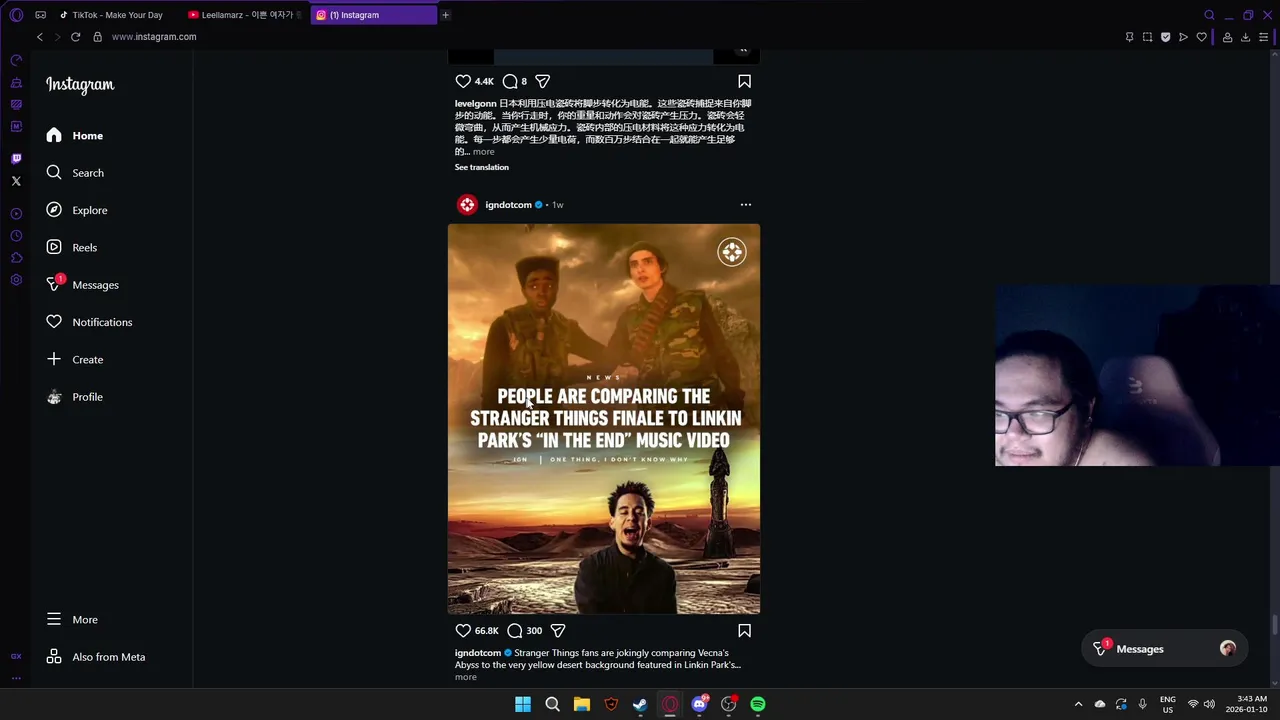The width and height of the screenshot is (1280, 720).
Task: Click the send/flow arrow toolbar icon
Action: 1183,37
